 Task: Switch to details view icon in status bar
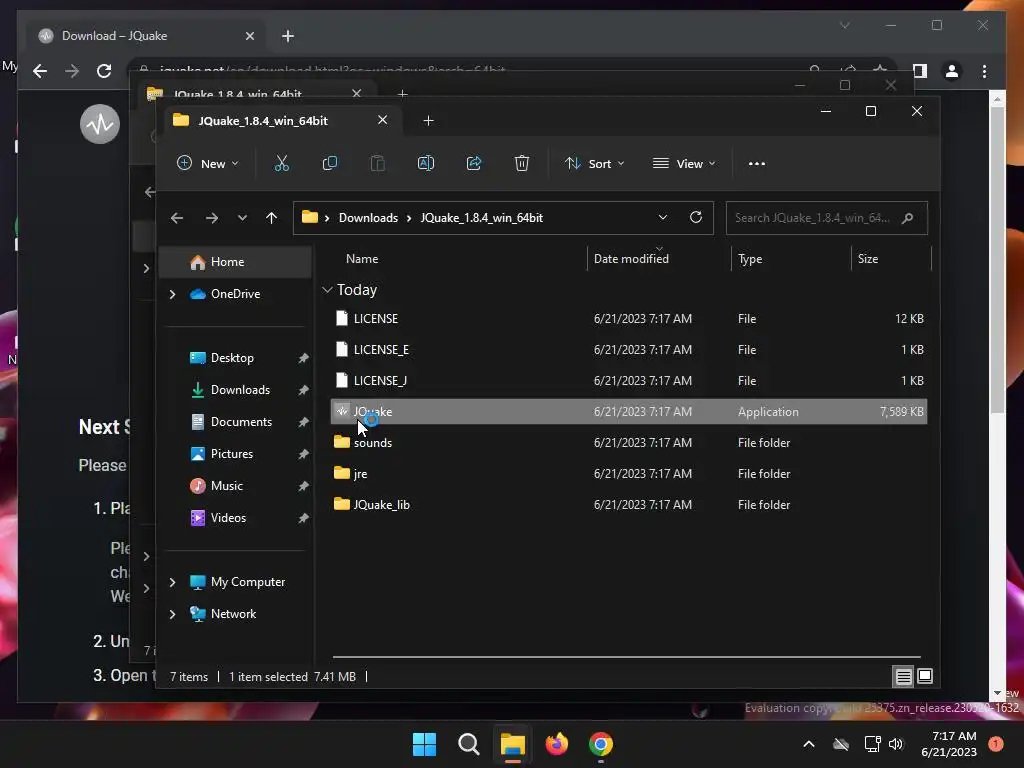click(x=903, y=677)
